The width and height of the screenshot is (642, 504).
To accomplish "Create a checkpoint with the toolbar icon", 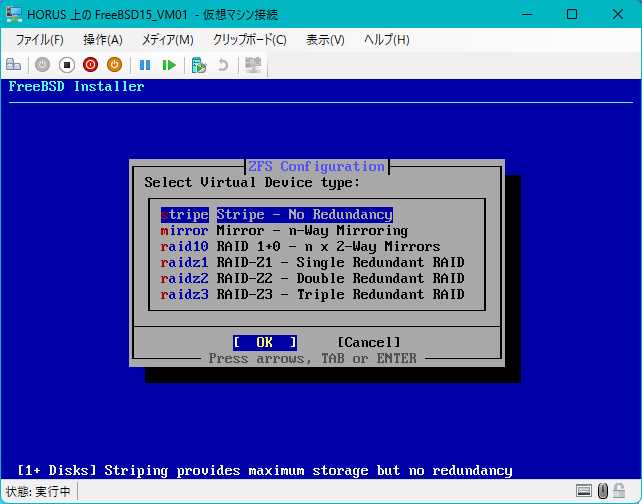I will point(199,65).
